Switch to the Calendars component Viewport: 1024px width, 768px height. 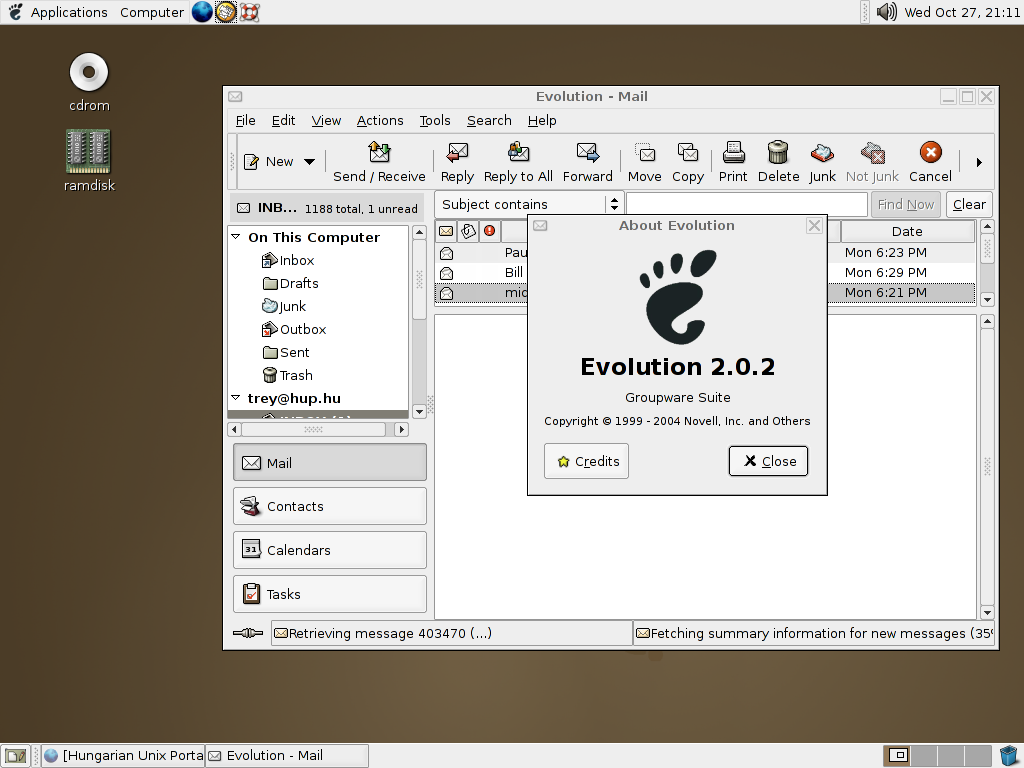tap(330, 550)
